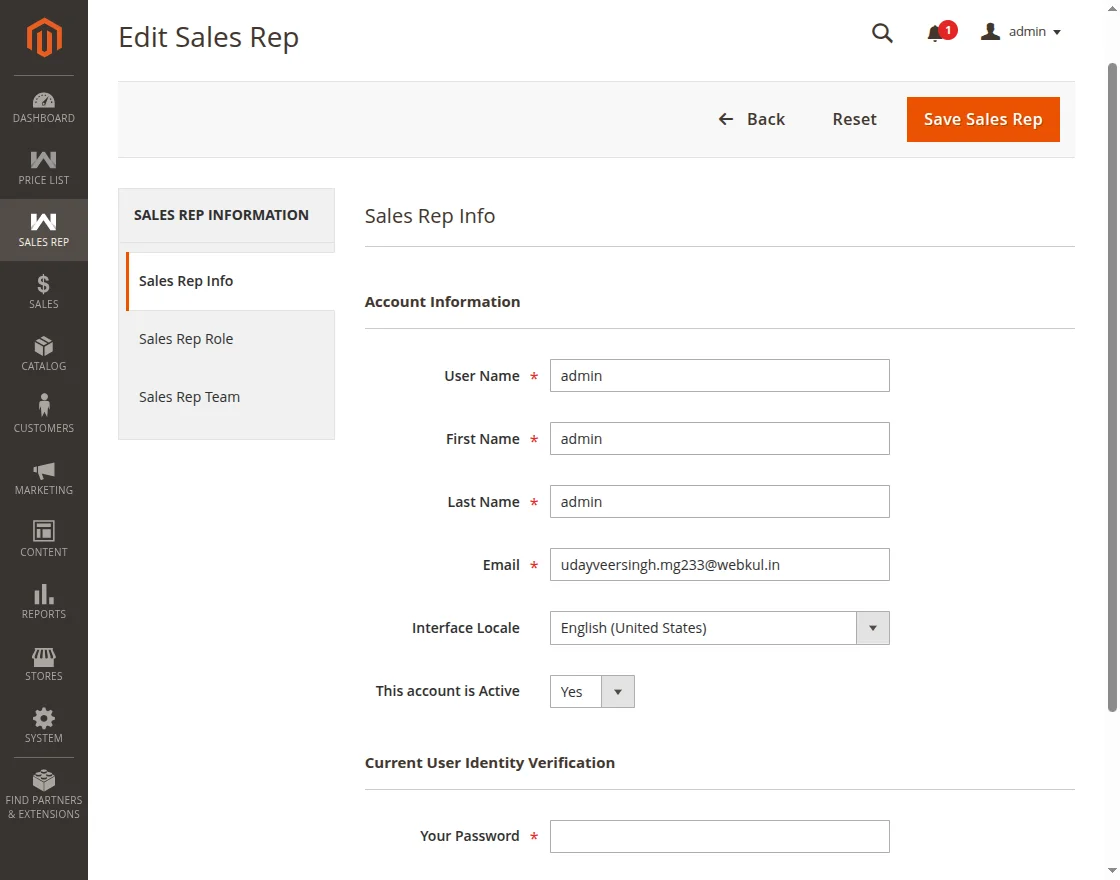Click the Save Sales Rep button
Image resolution: width=1120 pixels, height=880 pixels.
click(983, 119)
